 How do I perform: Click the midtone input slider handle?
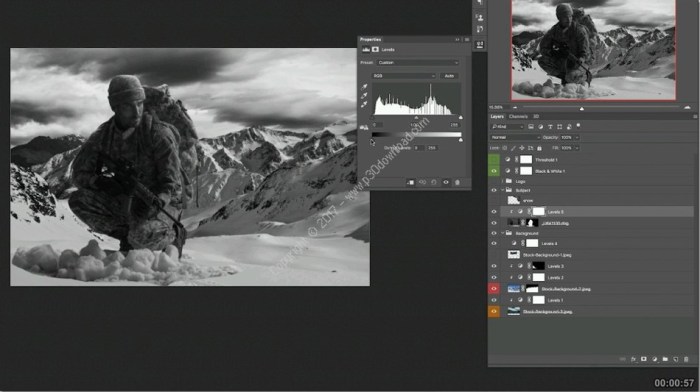(416, 117)
